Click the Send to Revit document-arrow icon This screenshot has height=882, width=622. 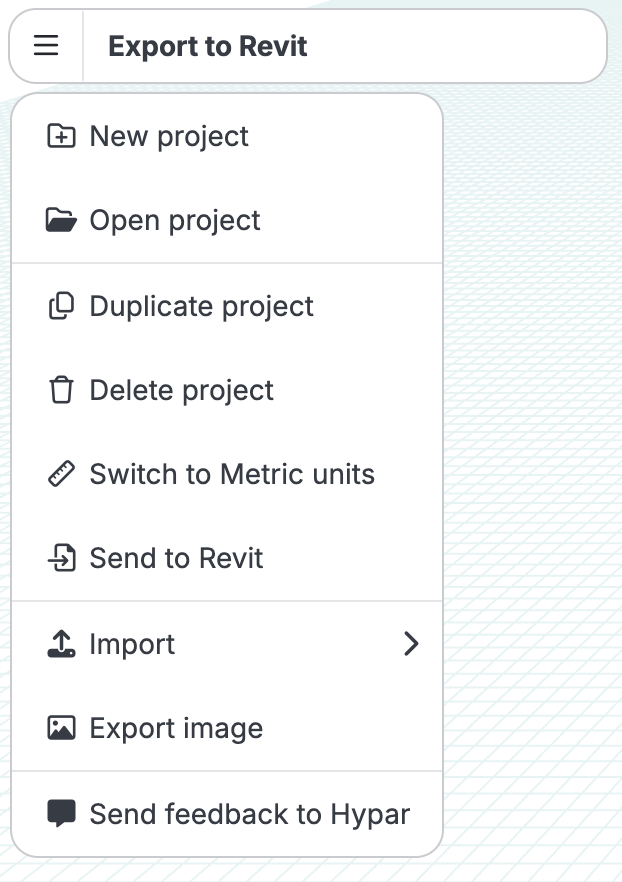coord(61,558)
